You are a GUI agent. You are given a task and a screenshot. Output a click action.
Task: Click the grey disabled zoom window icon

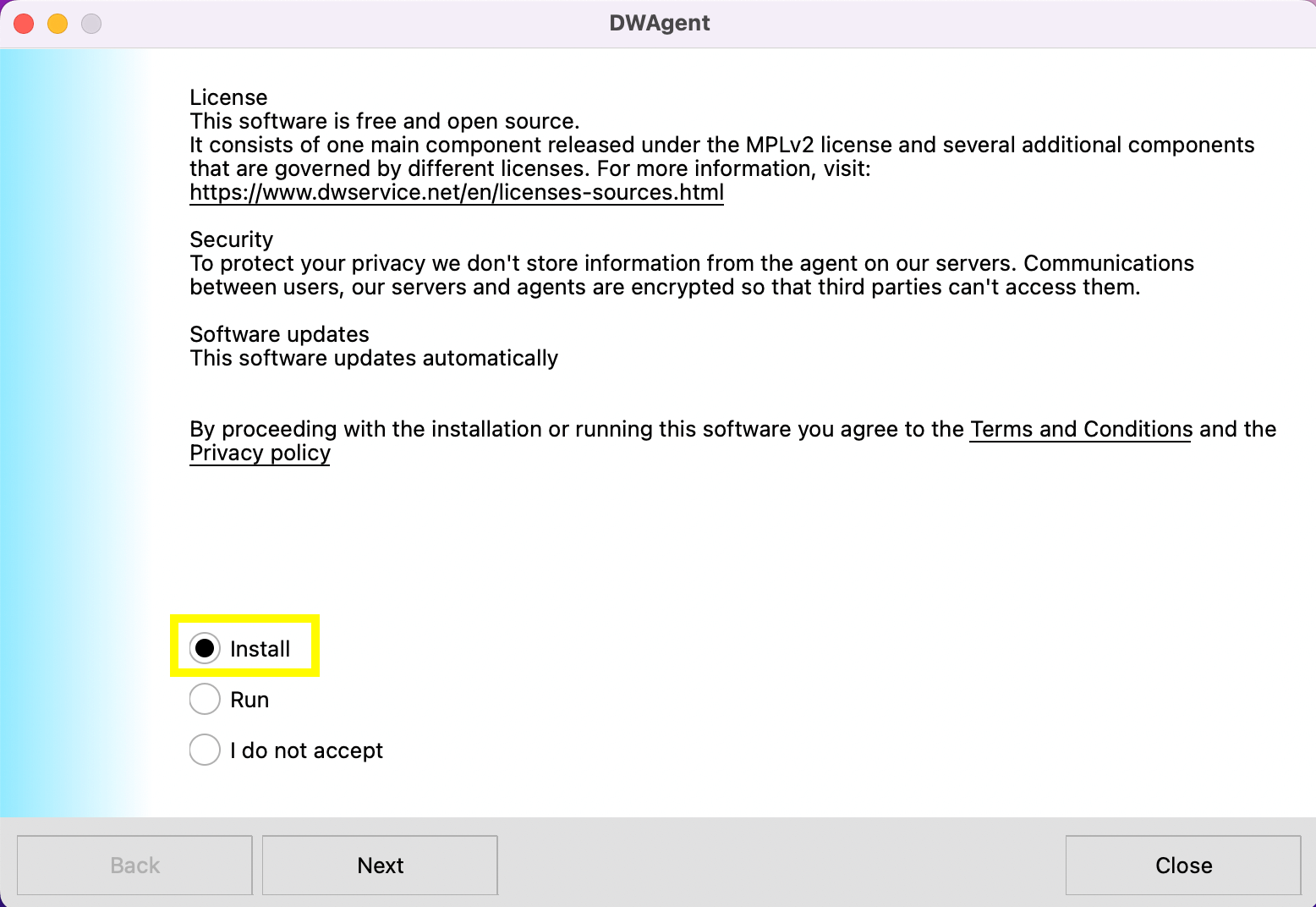coord(91,24)
